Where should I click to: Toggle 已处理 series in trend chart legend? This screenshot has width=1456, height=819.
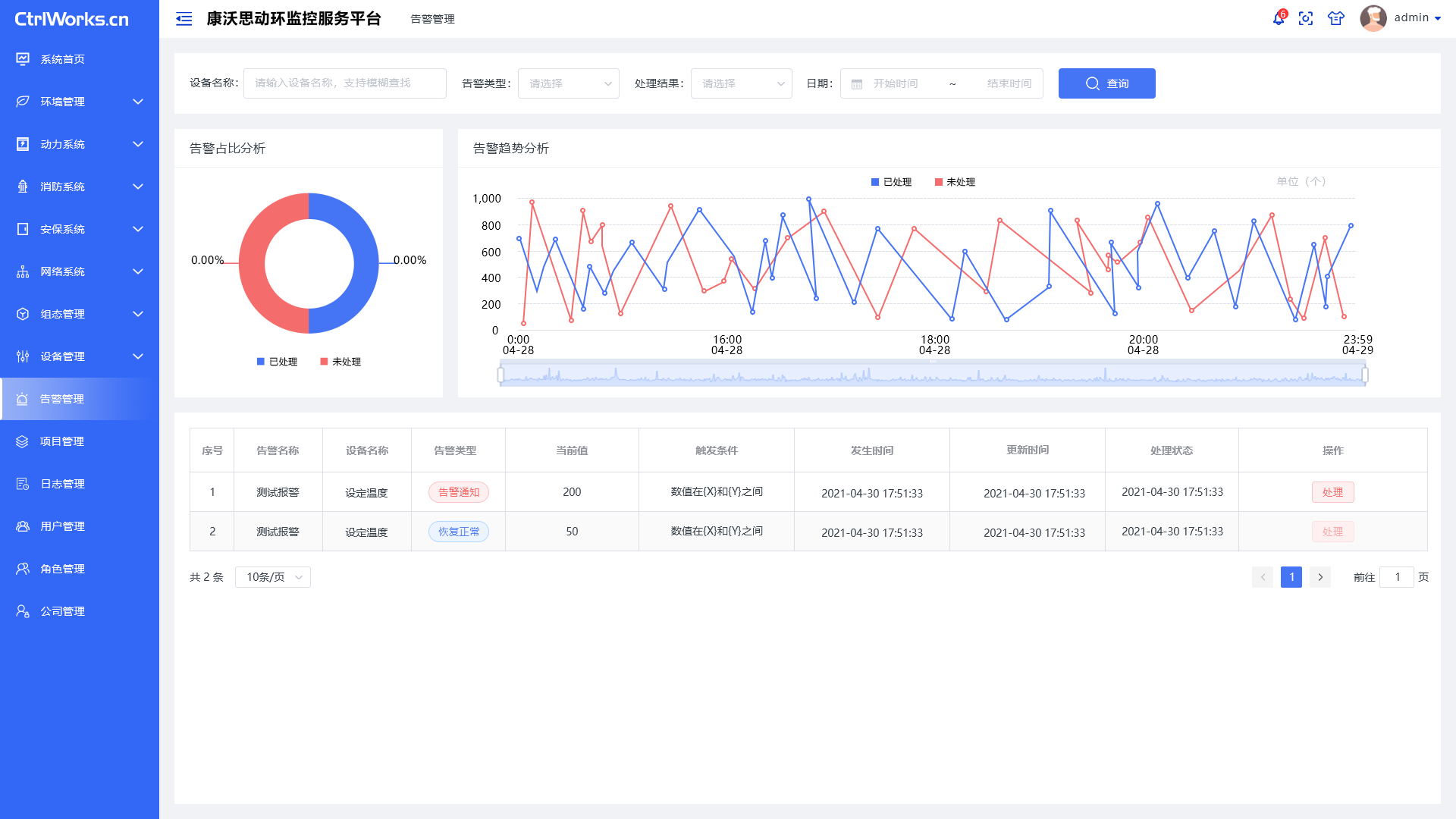click(891, 182)
